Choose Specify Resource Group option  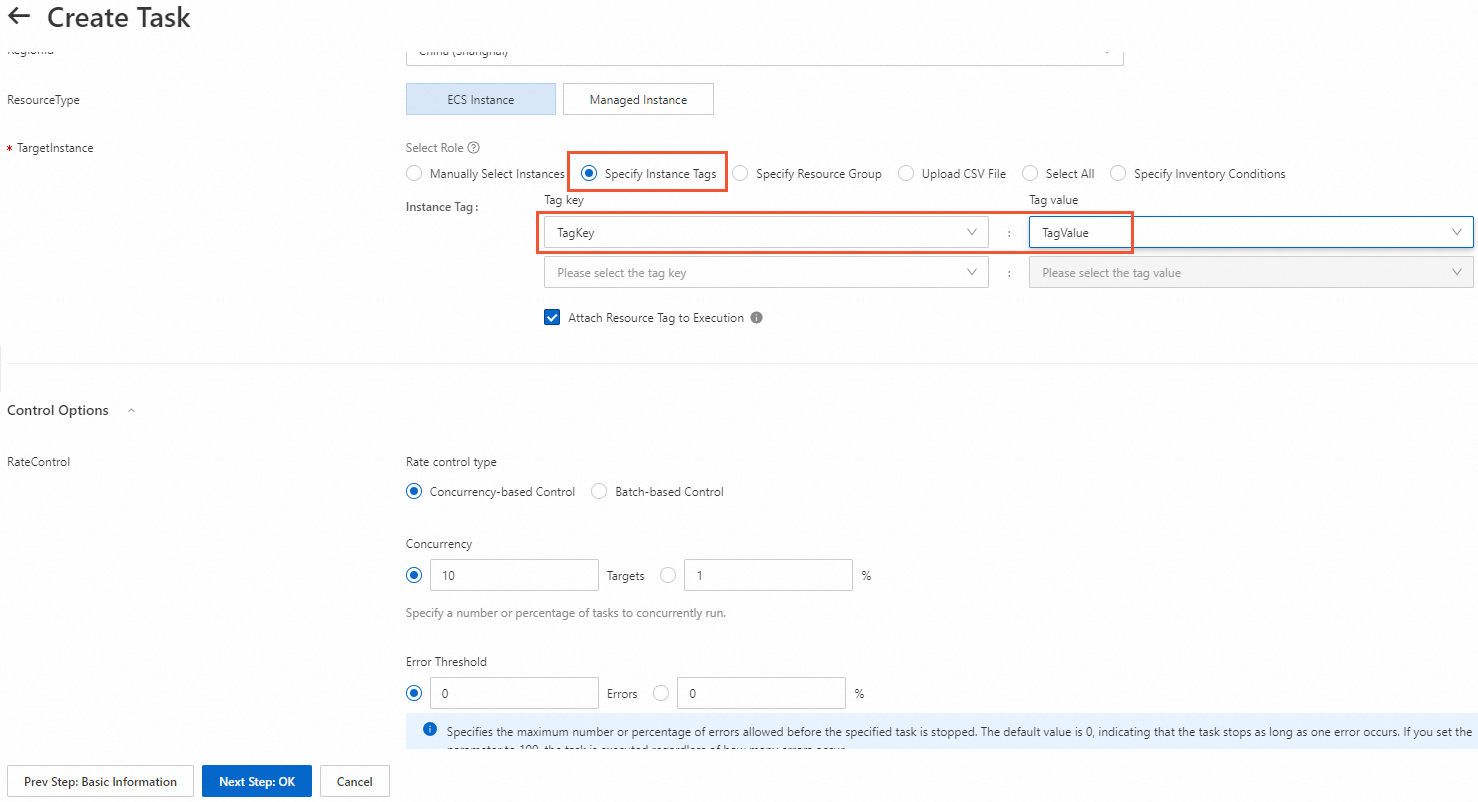pyautogui.click(x=740, y=174)
